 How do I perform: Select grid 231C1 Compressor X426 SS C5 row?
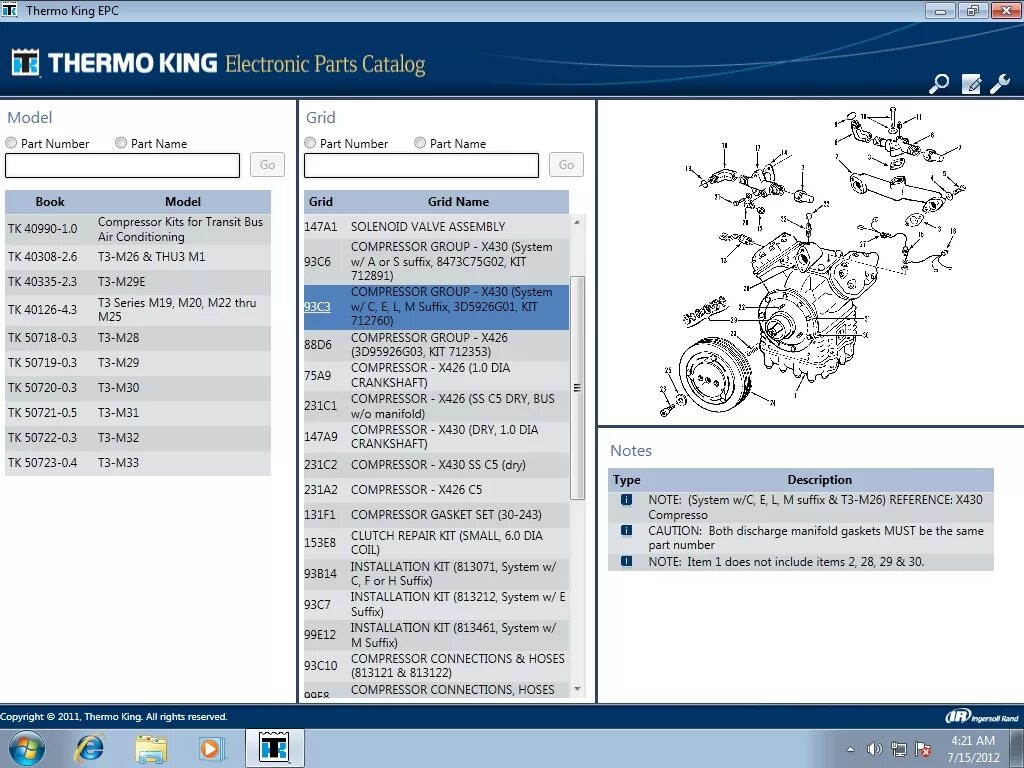(x=436, y=406)
